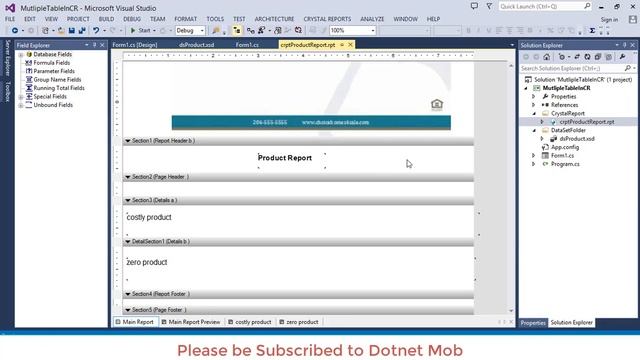Click the Sign in link
This screenshot has height=360, width=640.
(x=609, y=20)
